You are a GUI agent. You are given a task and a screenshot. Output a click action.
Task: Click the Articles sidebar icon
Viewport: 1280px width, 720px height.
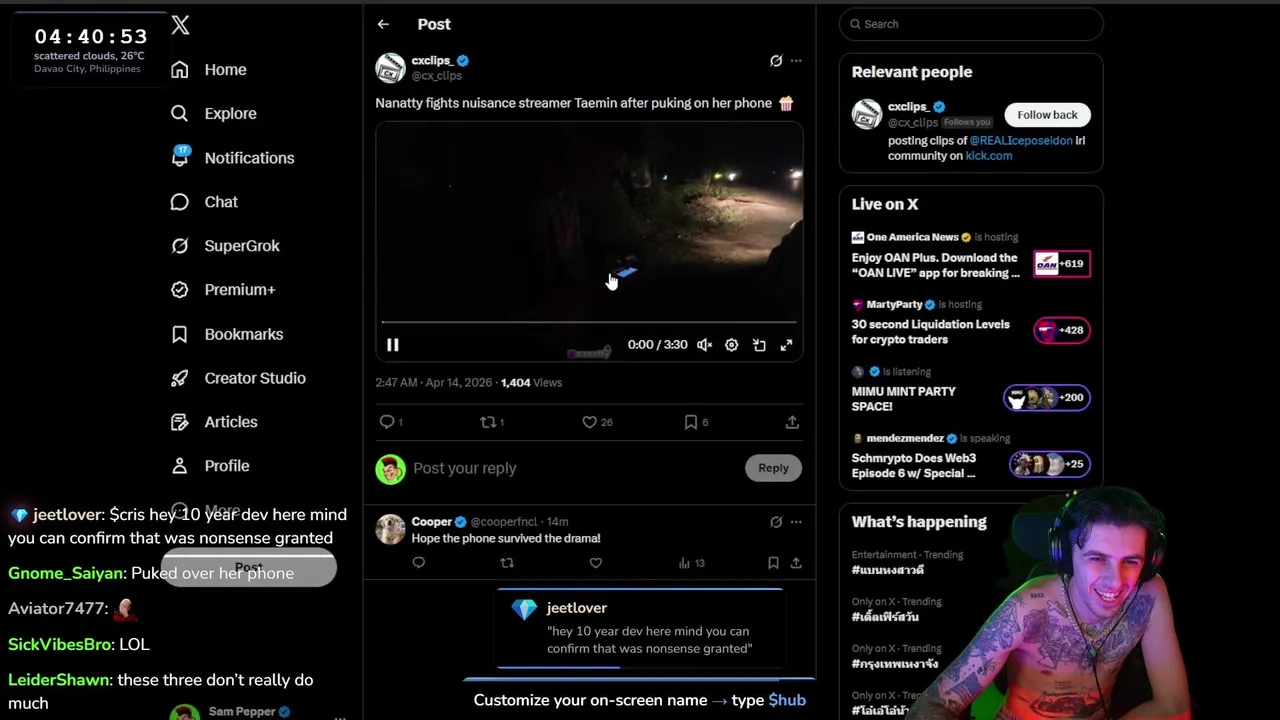[180, 422]
